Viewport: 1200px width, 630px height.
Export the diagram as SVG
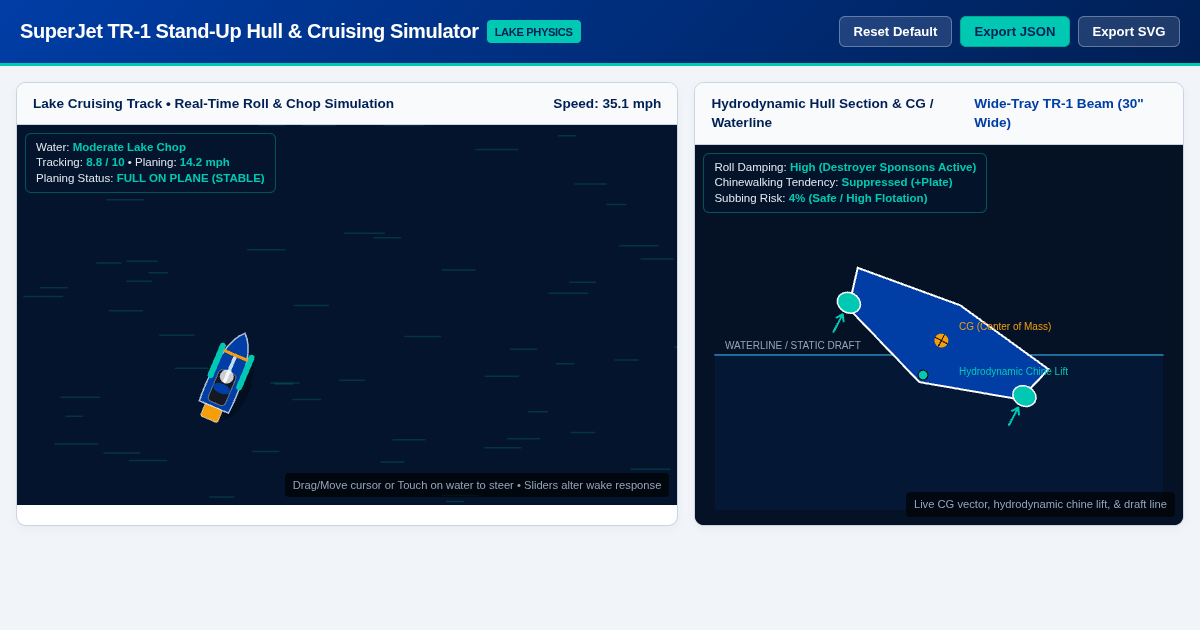click(x=1129, y=31)
